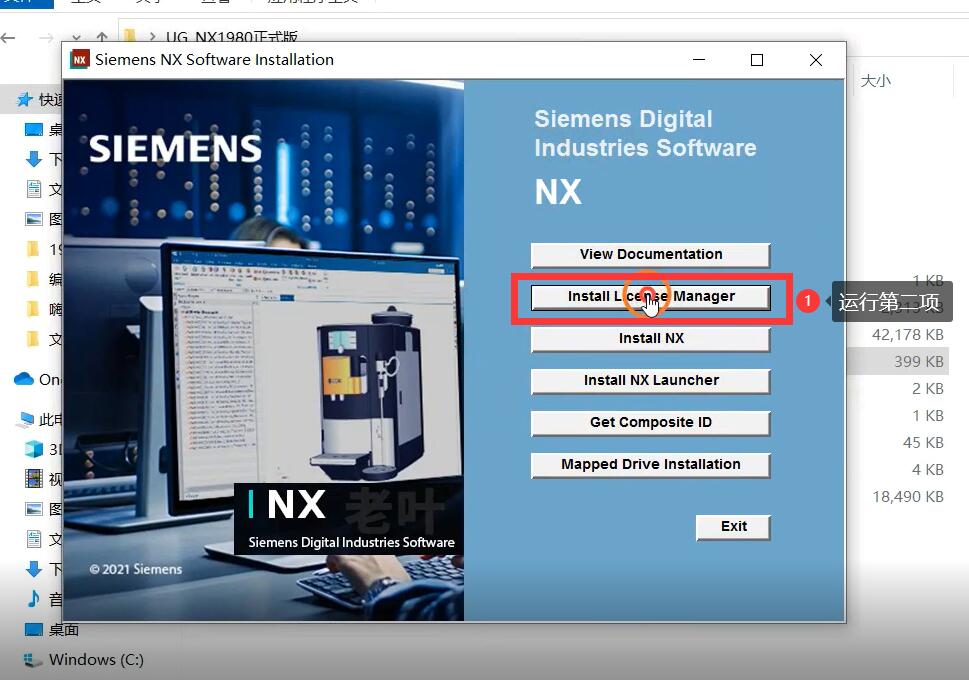Minimize the Siemens NX Software Installation window

click(699, 60)
